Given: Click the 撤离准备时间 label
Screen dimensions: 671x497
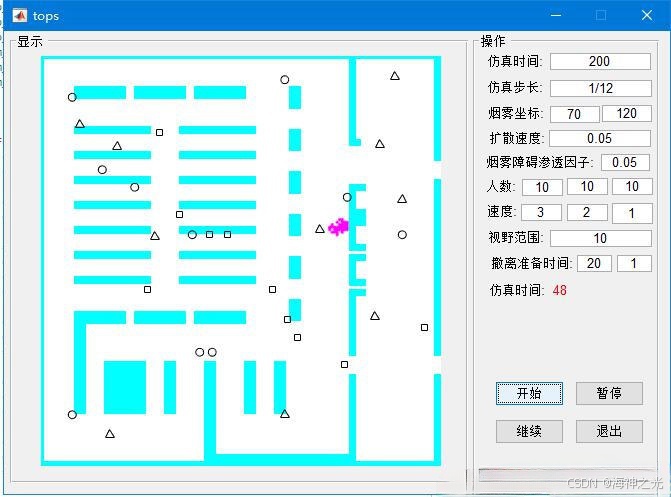Looking at the screenshot, I should point(532,263).
